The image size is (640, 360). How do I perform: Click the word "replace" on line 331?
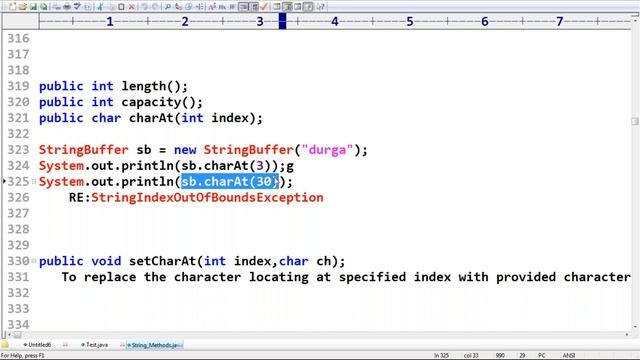[110, 277]
